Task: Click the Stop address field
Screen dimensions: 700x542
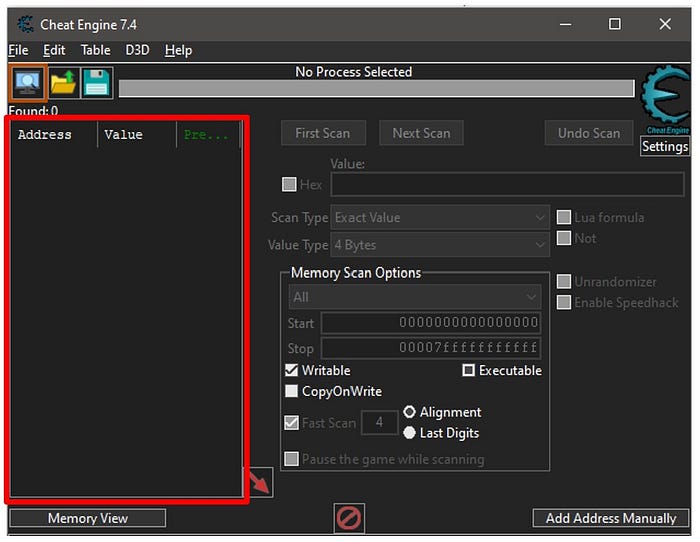Action: (x=431, y=348)
